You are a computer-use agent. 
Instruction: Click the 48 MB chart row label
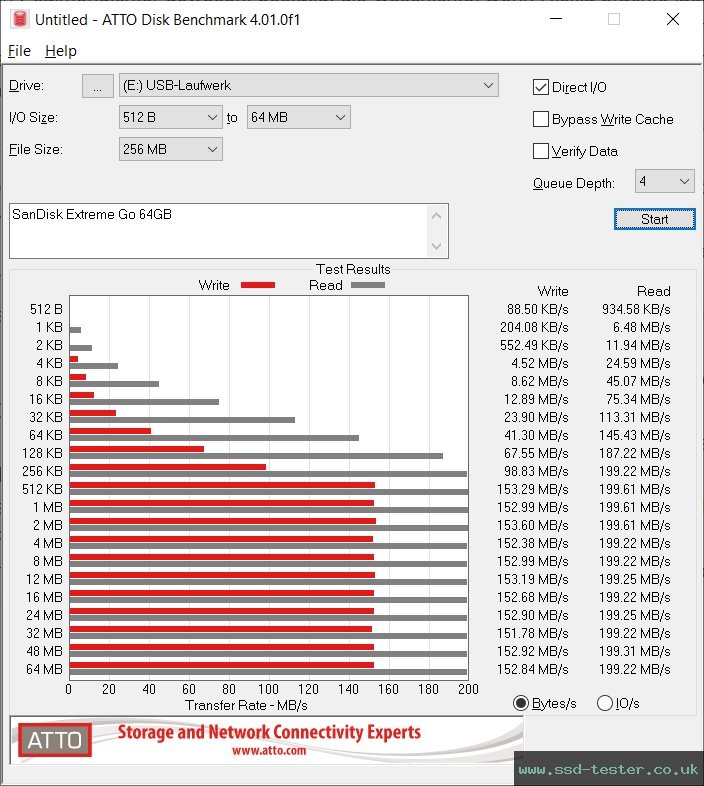coord(44,652)
